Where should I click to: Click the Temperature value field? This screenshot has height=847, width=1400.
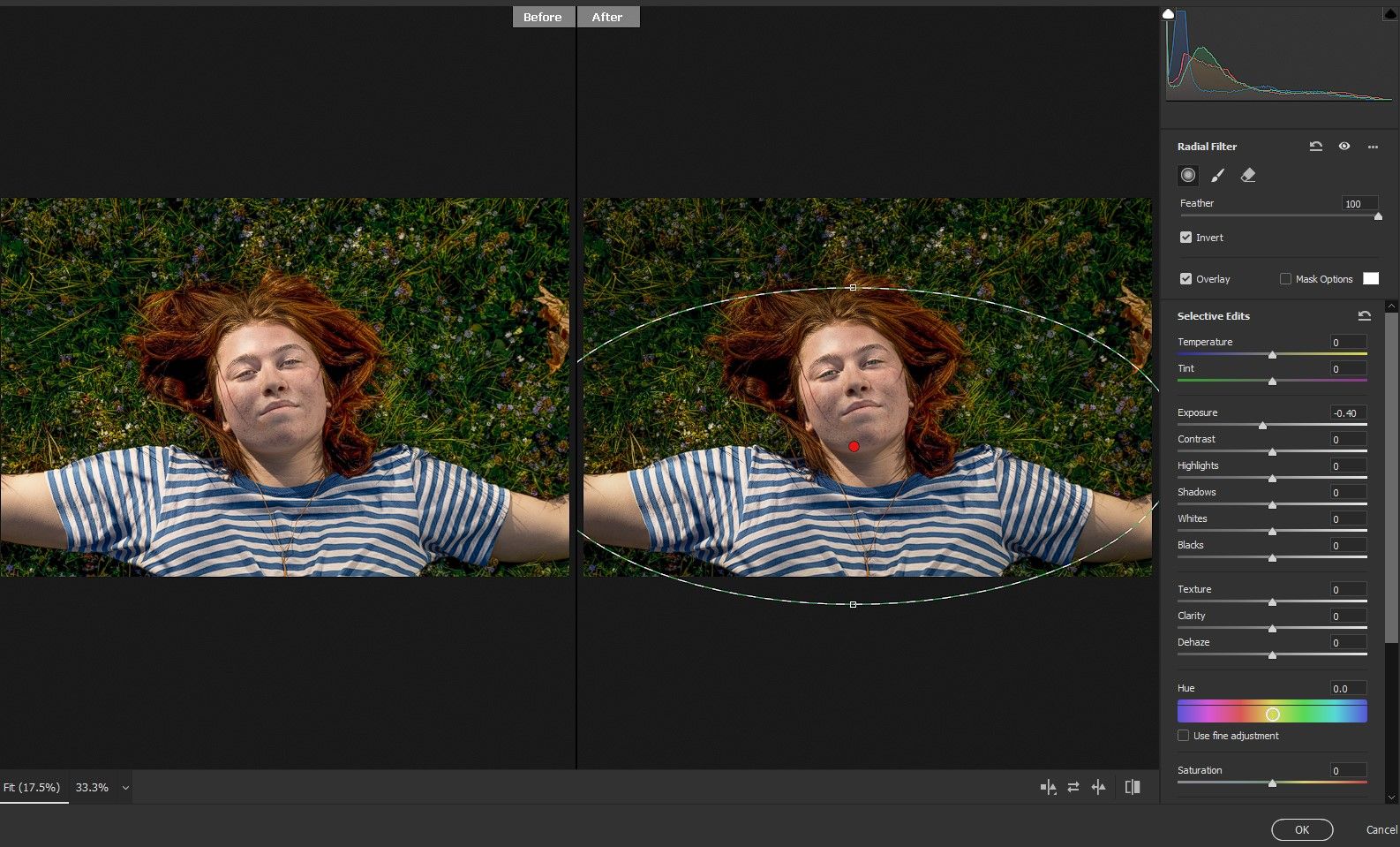pyautogui.click(x=1349, y=342)
